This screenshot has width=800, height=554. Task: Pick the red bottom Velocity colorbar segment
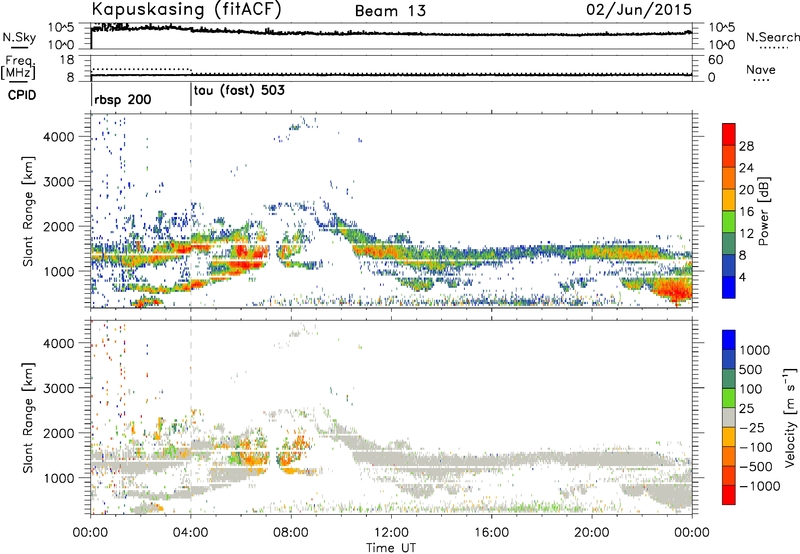[729, 495]
